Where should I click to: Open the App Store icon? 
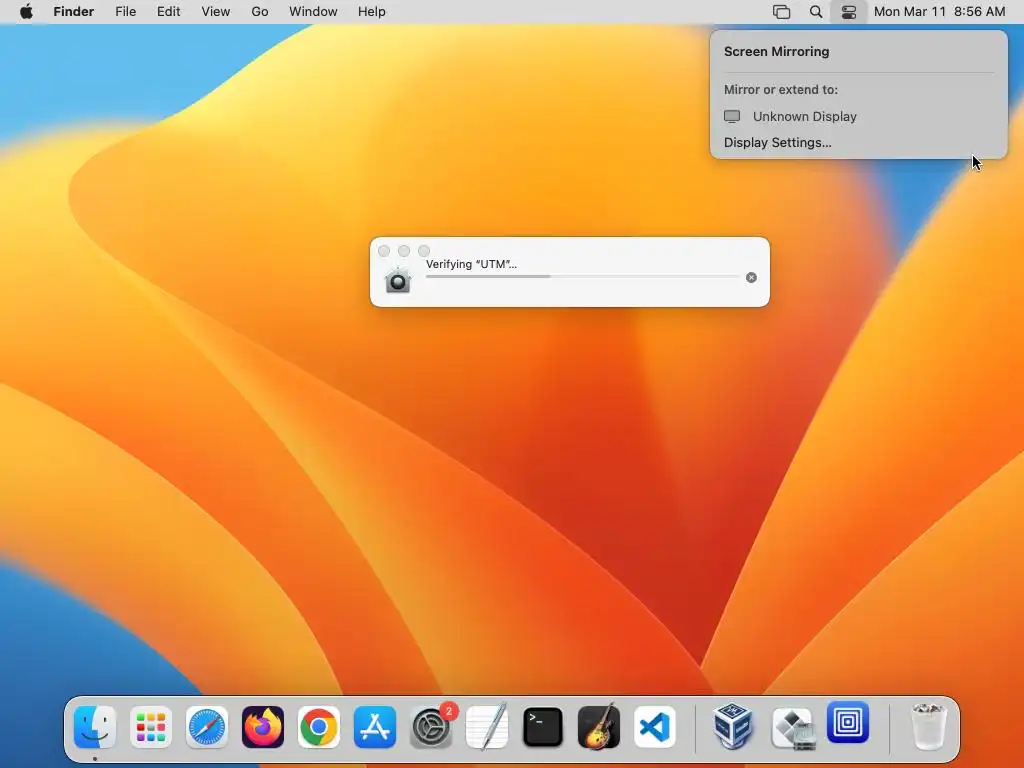(x=375, y=727)
